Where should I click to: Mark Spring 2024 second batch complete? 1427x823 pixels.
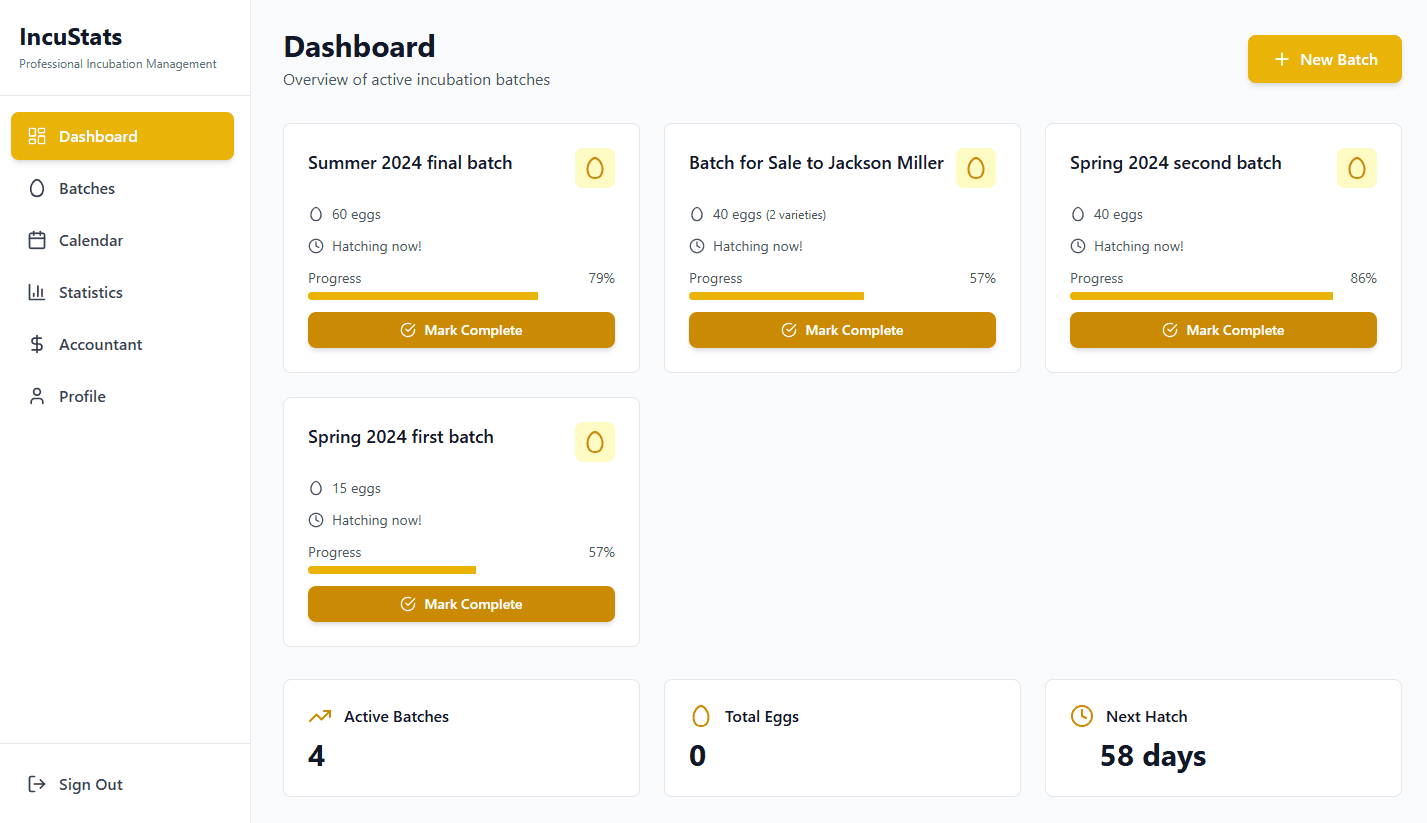tap(1223, 330)
